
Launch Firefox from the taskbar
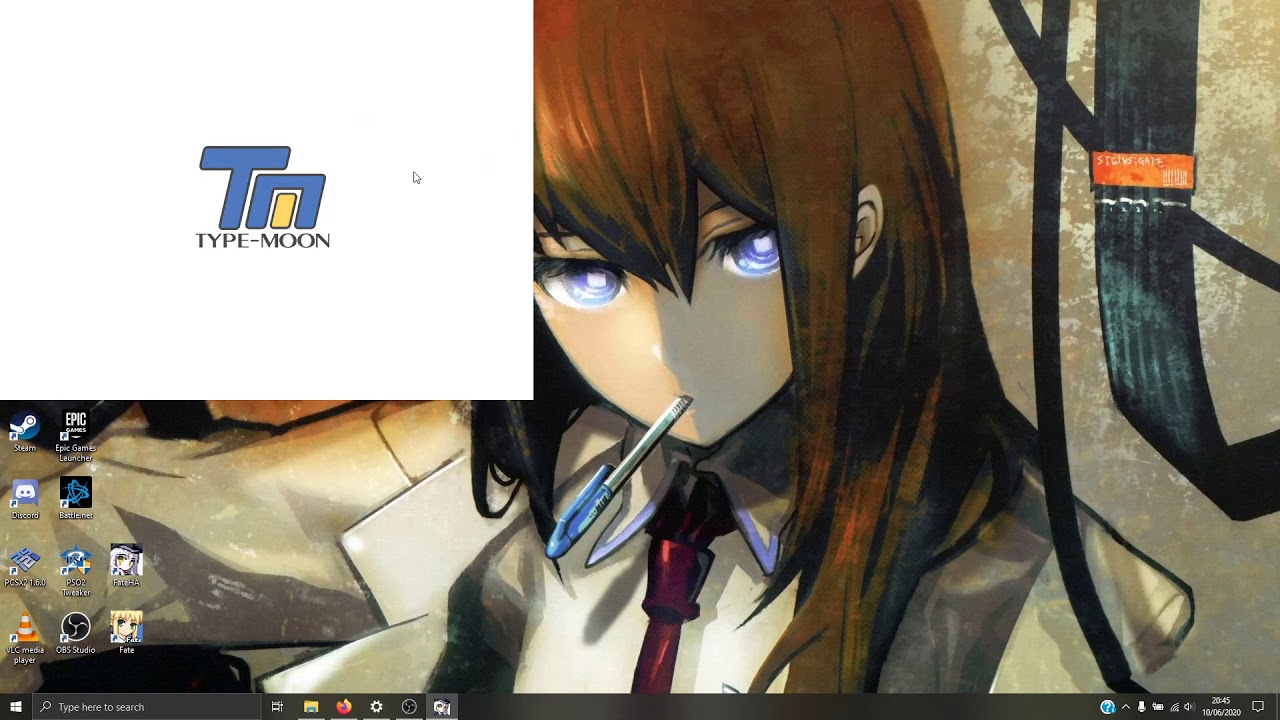pyautogui.click(x=344, y=707)
